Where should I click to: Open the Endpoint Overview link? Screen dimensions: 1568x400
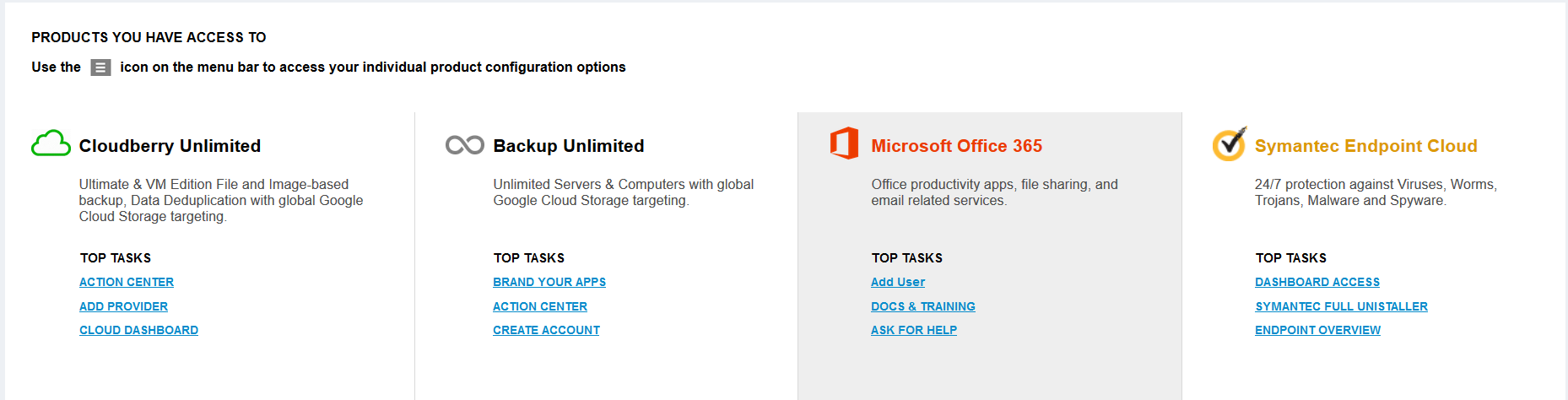pyautogui.click(x=1318, y=330)
